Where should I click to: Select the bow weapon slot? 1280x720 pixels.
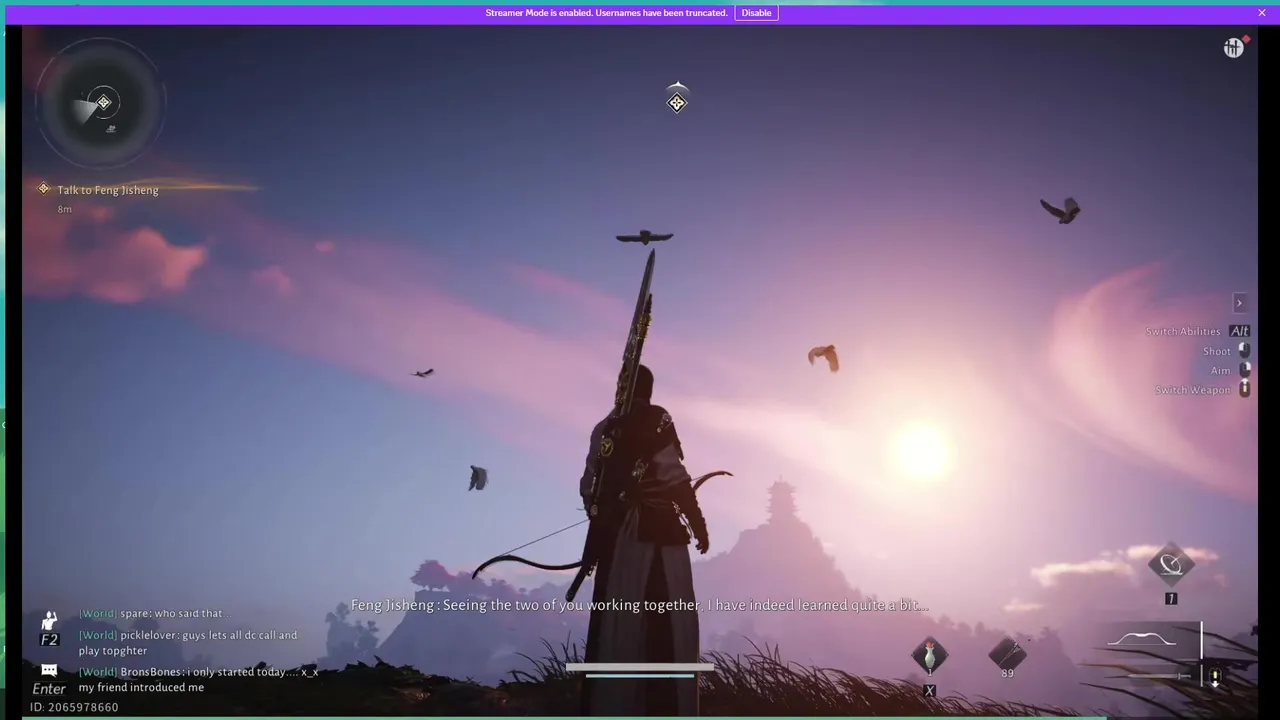pos(1142,640)
